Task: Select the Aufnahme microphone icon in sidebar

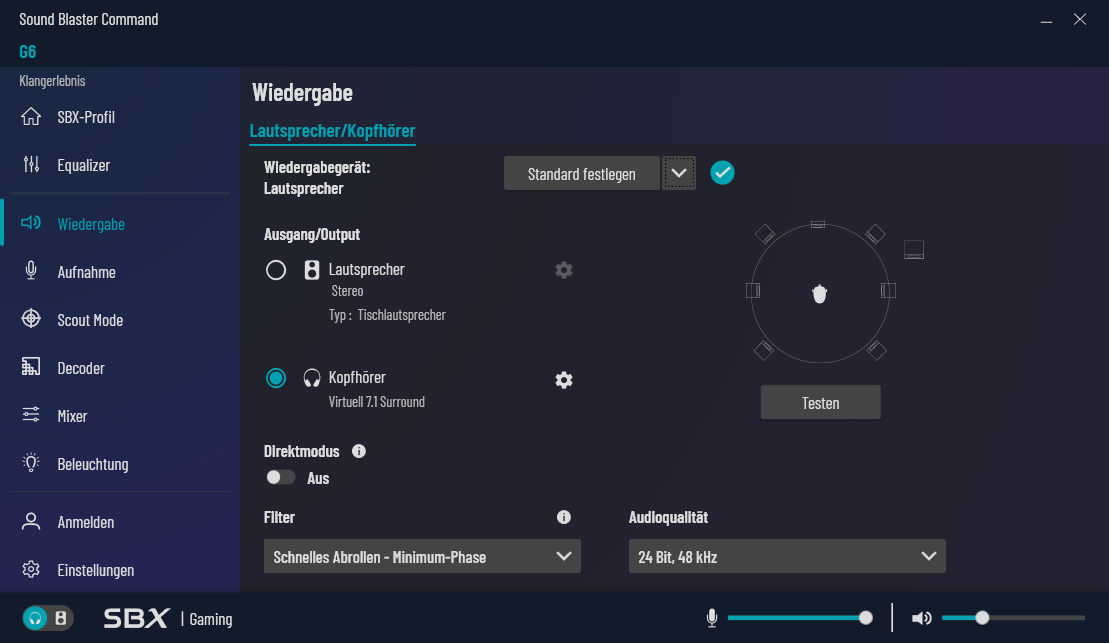Action: point(31,271)
